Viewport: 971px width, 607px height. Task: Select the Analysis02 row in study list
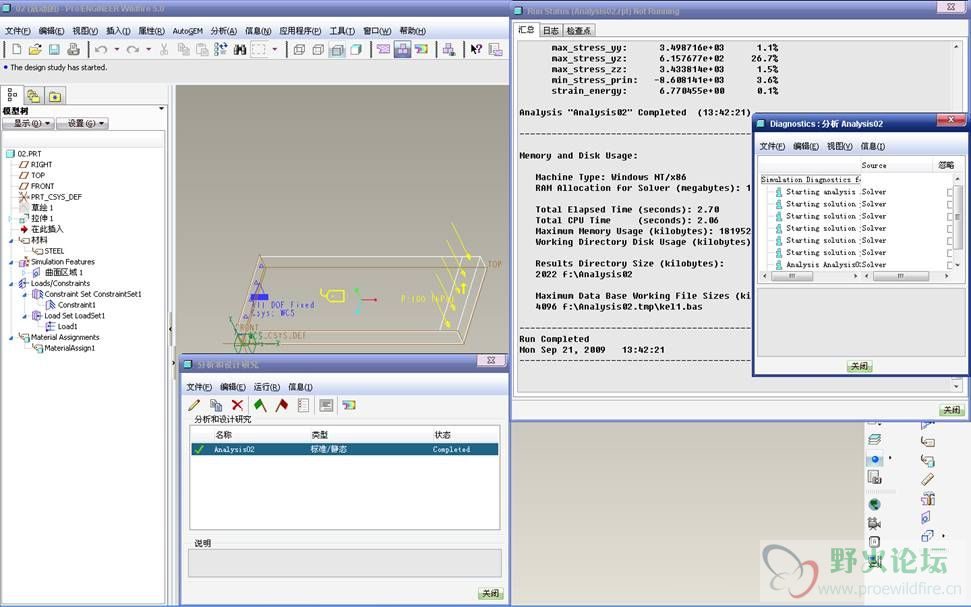click(x=344, y=450)
